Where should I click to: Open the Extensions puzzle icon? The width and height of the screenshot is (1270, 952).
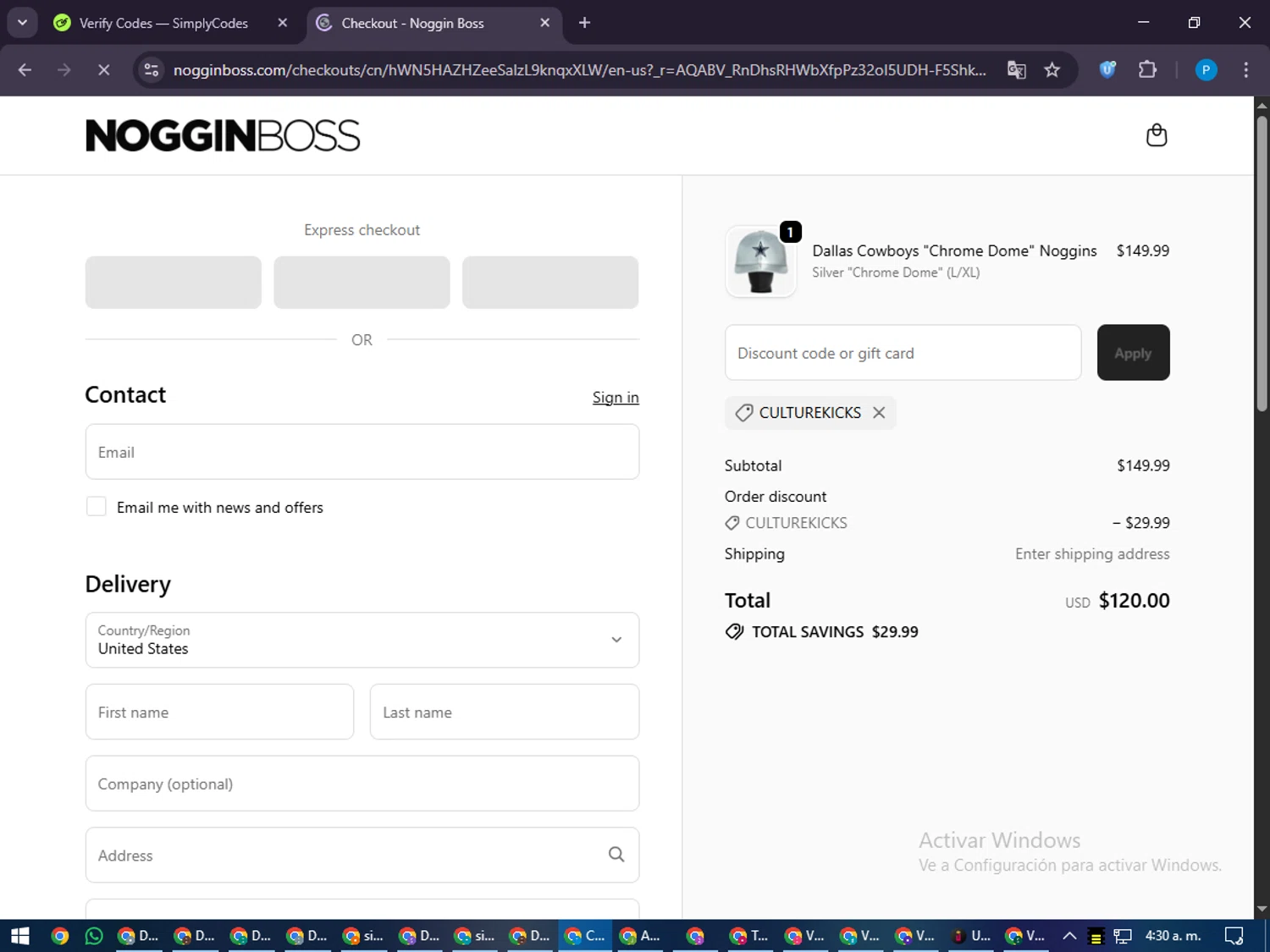coord(1147,70)
